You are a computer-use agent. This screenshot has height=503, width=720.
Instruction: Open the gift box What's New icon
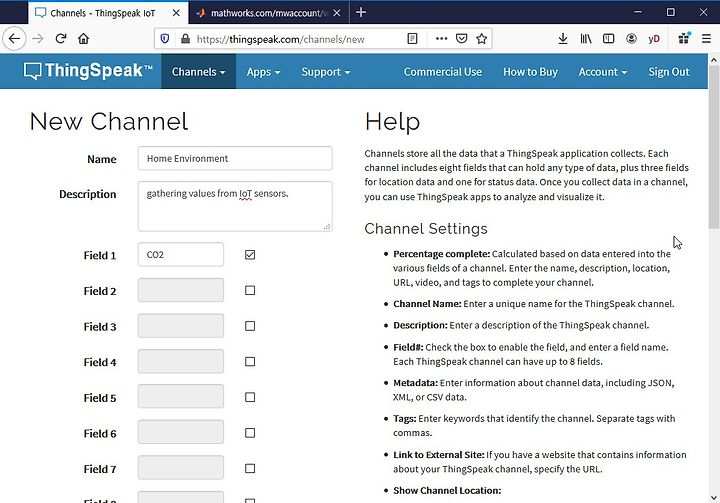click(x=684, y=39)
